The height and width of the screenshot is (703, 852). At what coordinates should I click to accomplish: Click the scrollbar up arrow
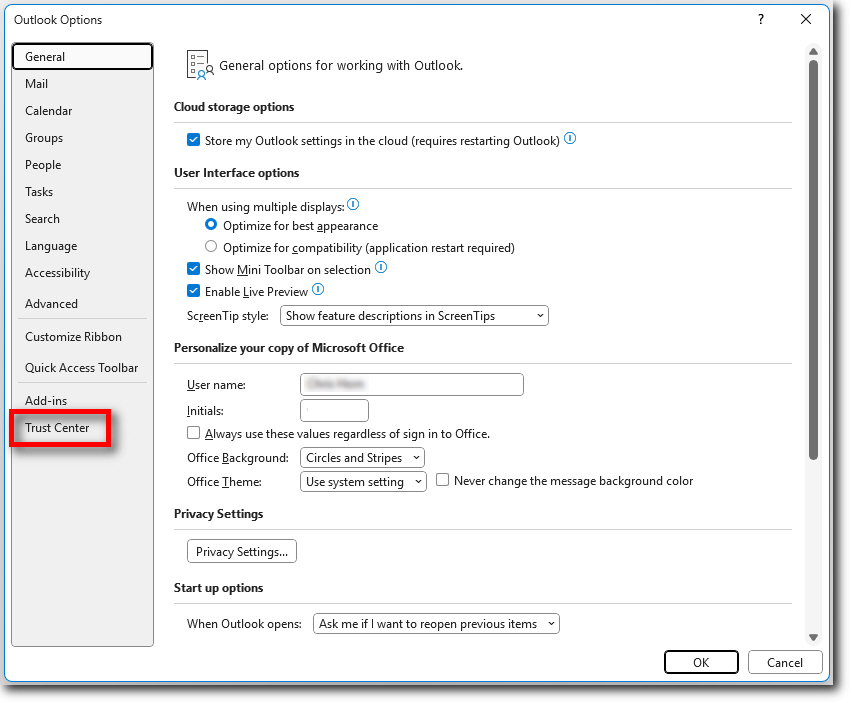click(813, 52)
